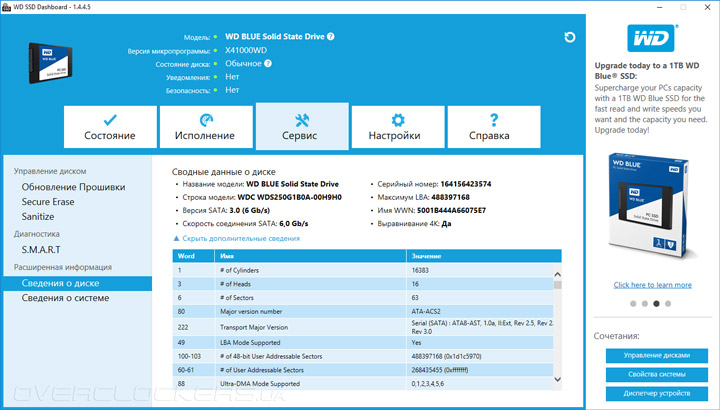Click 'Major version number' row
This screenshot has height=410, width=720.
click(363, 311)
